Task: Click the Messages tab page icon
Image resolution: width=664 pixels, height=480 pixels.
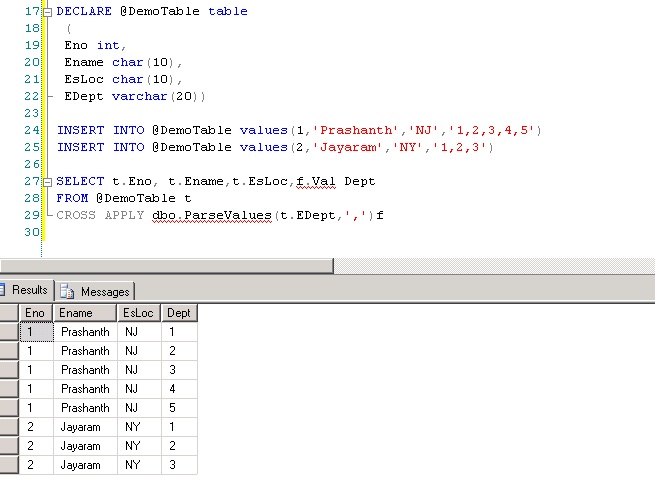Action: coord(68,291)
